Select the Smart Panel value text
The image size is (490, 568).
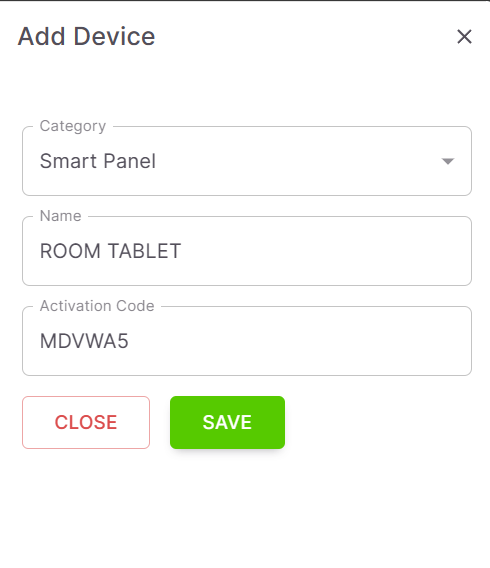pyautogui.click(x=98, y=161)
